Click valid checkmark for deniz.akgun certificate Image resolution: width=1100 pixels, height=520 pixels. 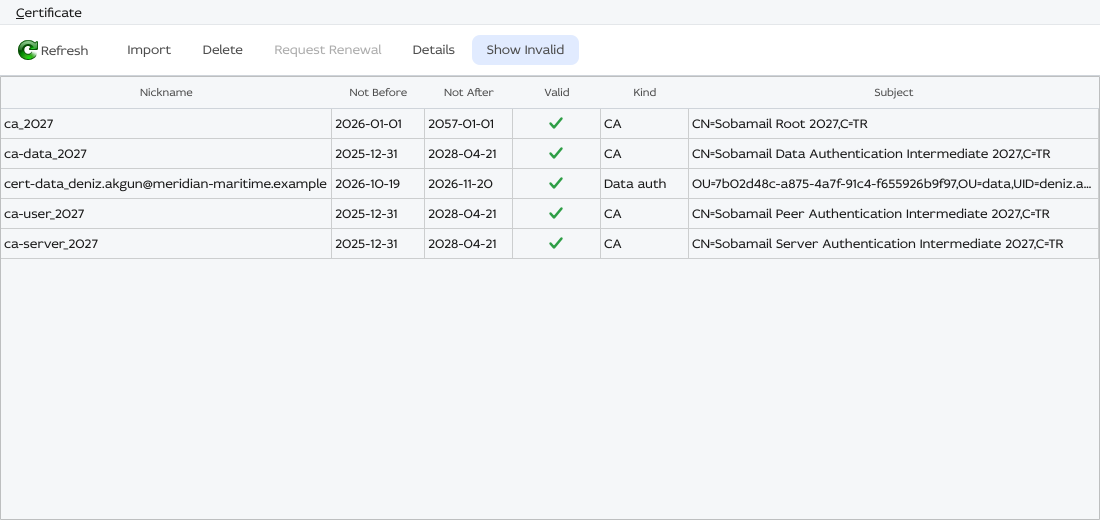556,184
